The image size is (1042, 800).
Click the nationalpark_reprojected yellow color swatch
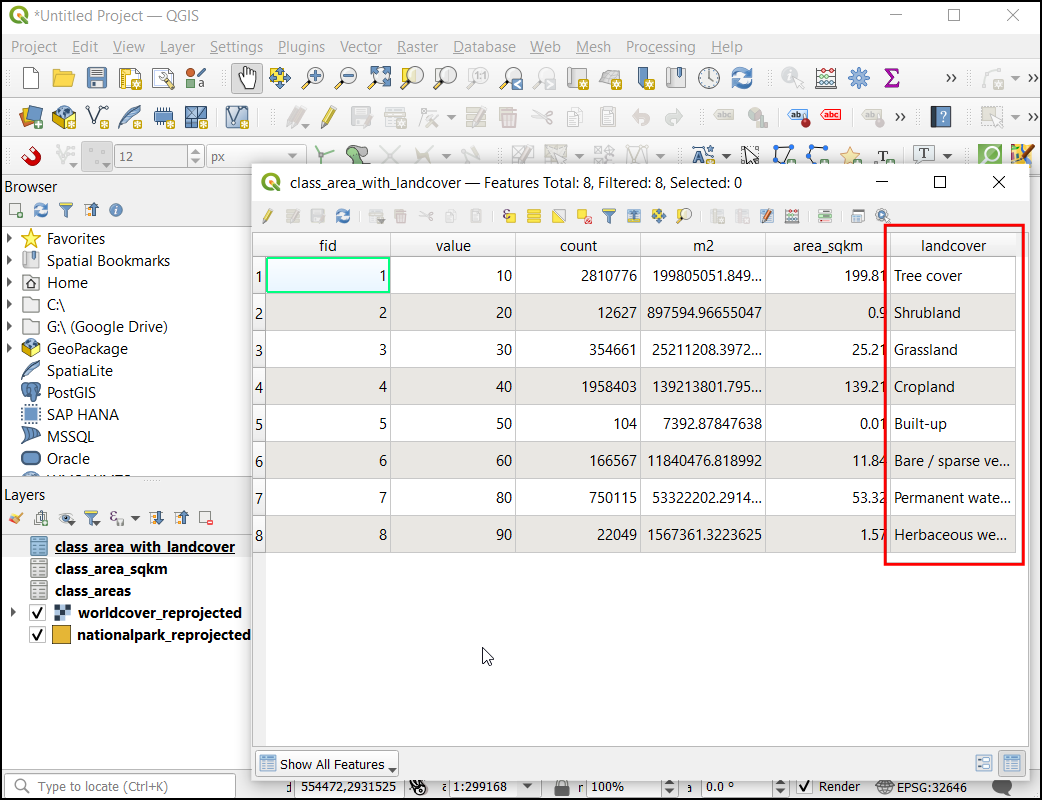(x=61, y=635)
